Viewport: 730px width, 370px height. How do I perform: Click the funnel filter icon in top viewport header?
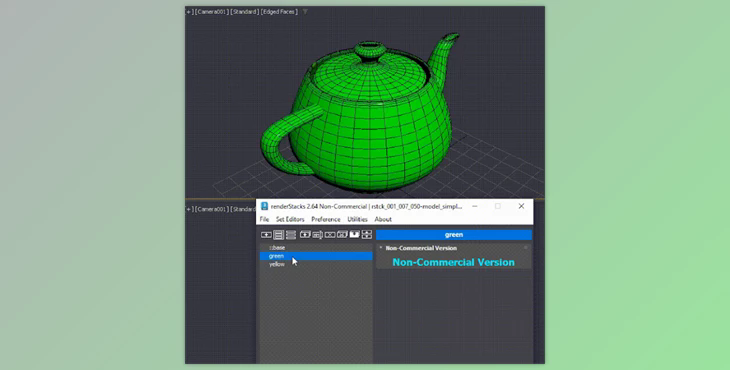point(305,12)
